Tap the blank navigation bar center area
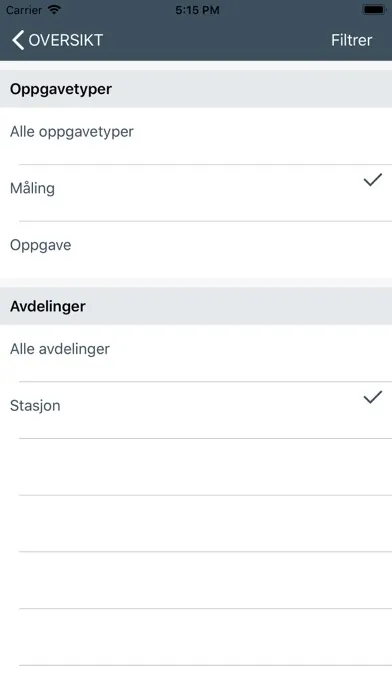The image size is (392, 696). click(x=217, y=40)
